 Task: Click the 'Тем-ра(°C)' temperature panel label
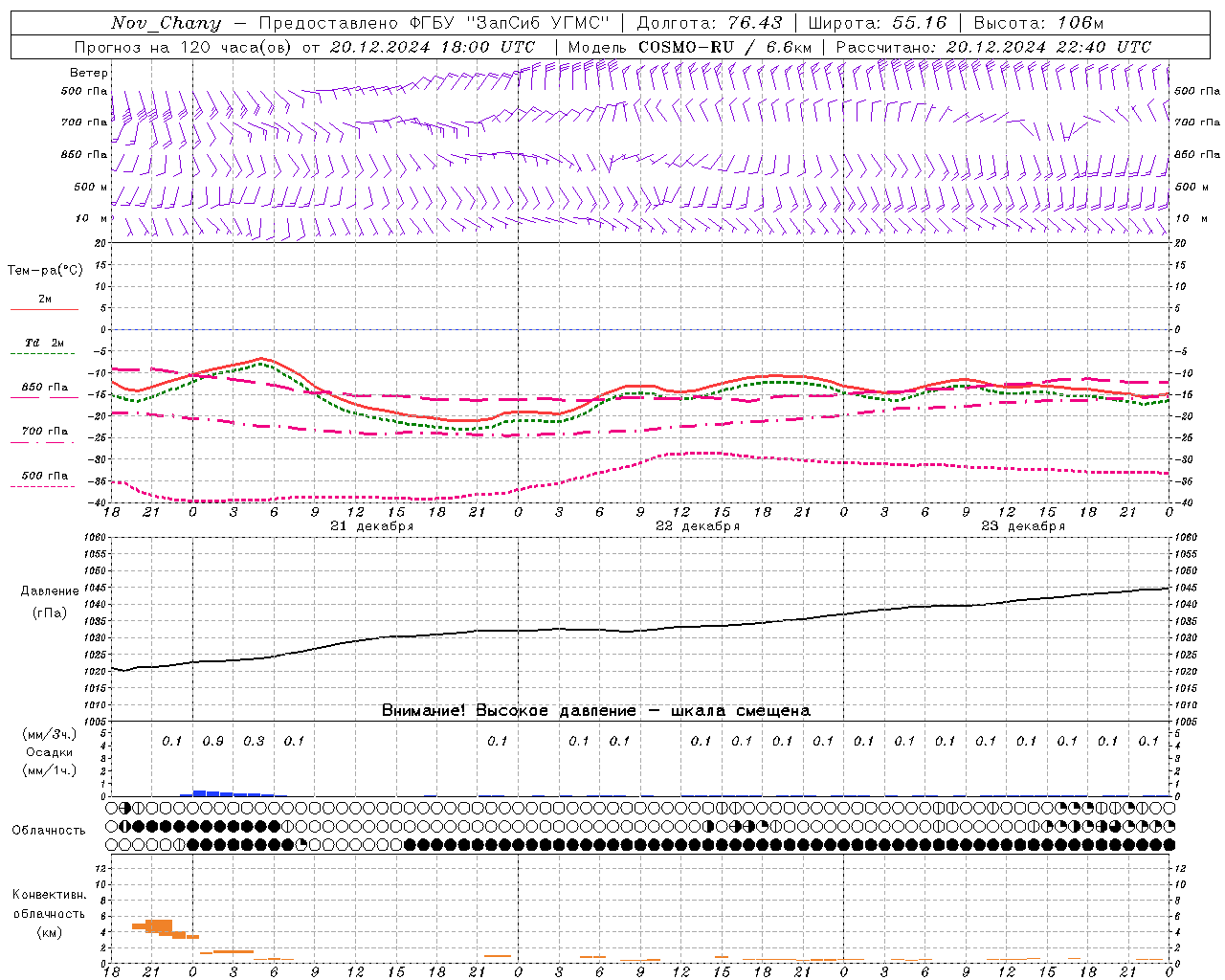point(45,271)
